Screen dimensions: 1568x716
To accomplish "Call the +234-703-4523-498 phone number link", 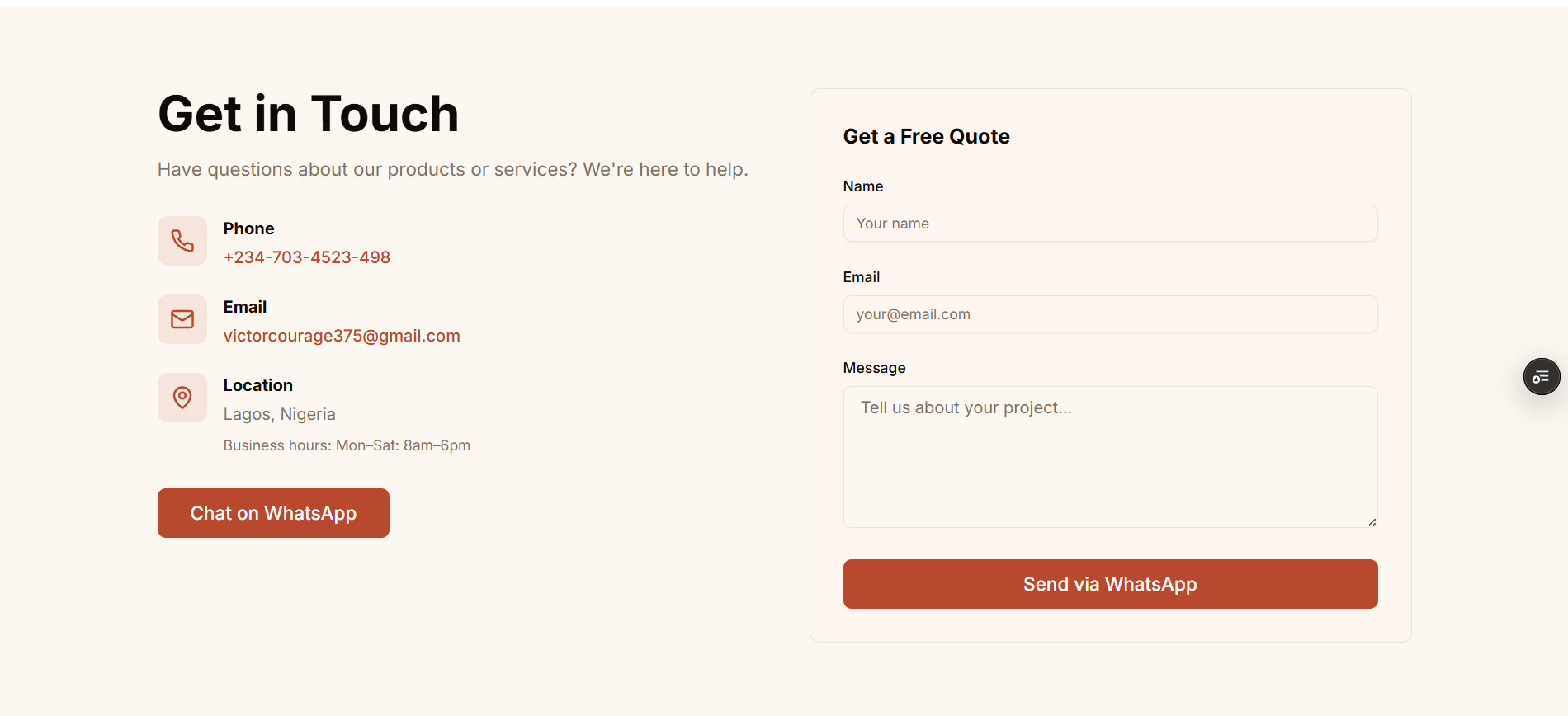I will [x=306, y=257].
